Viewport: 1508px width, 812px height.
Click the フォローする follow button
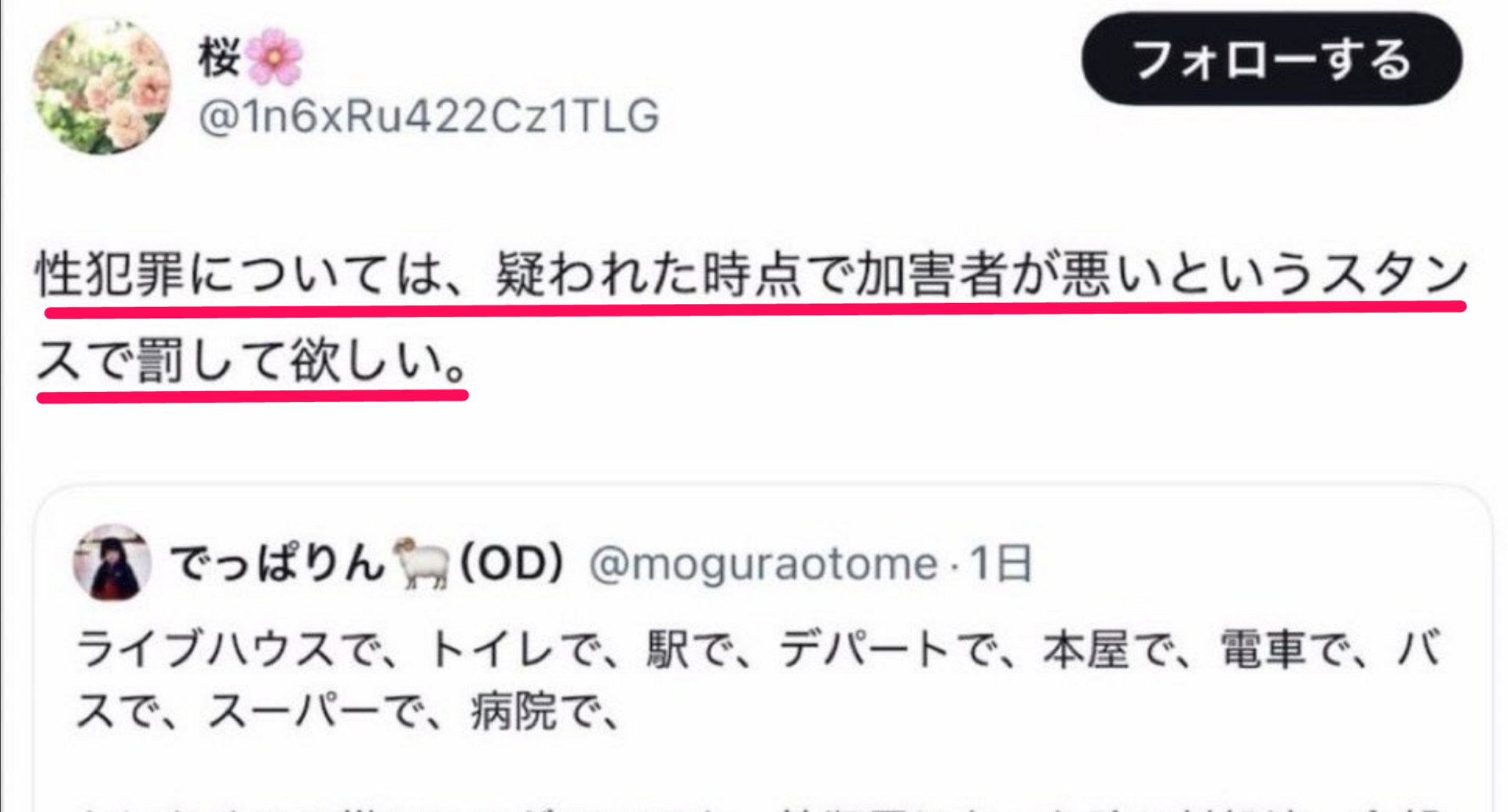[x=1272, y=59]
